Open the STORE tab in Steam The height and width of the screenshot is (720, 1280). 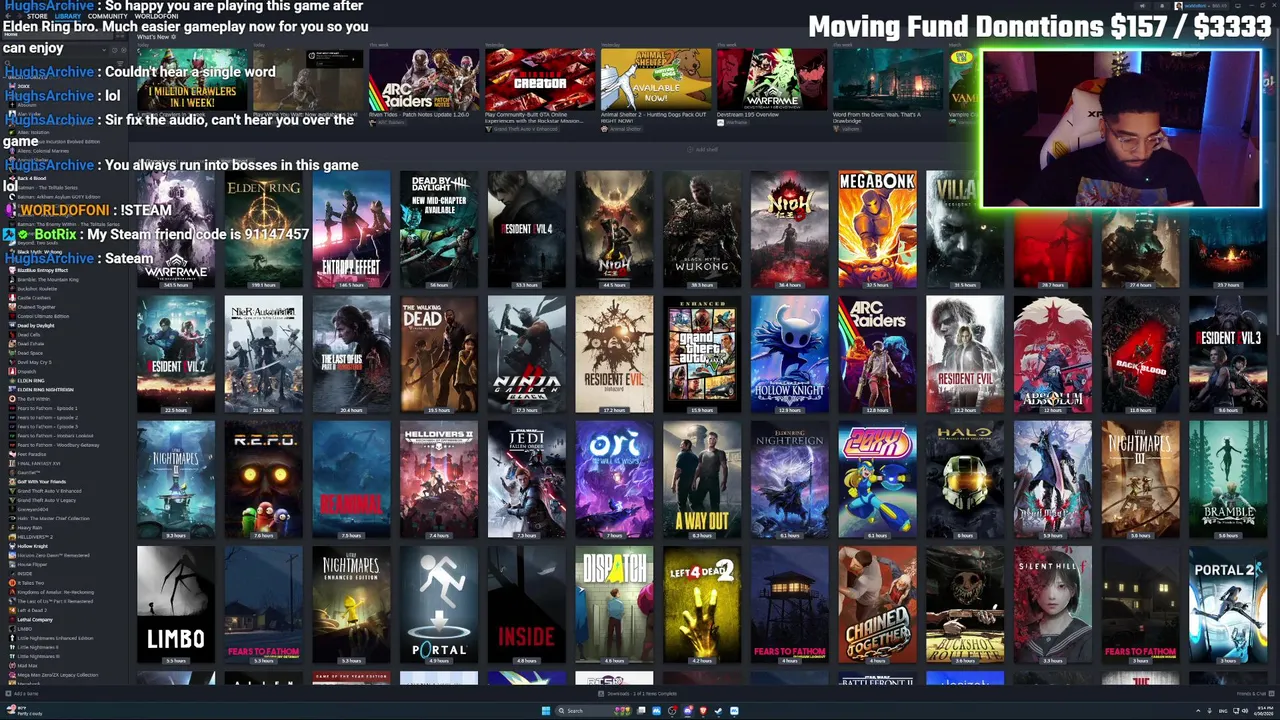tap(37, 16)
